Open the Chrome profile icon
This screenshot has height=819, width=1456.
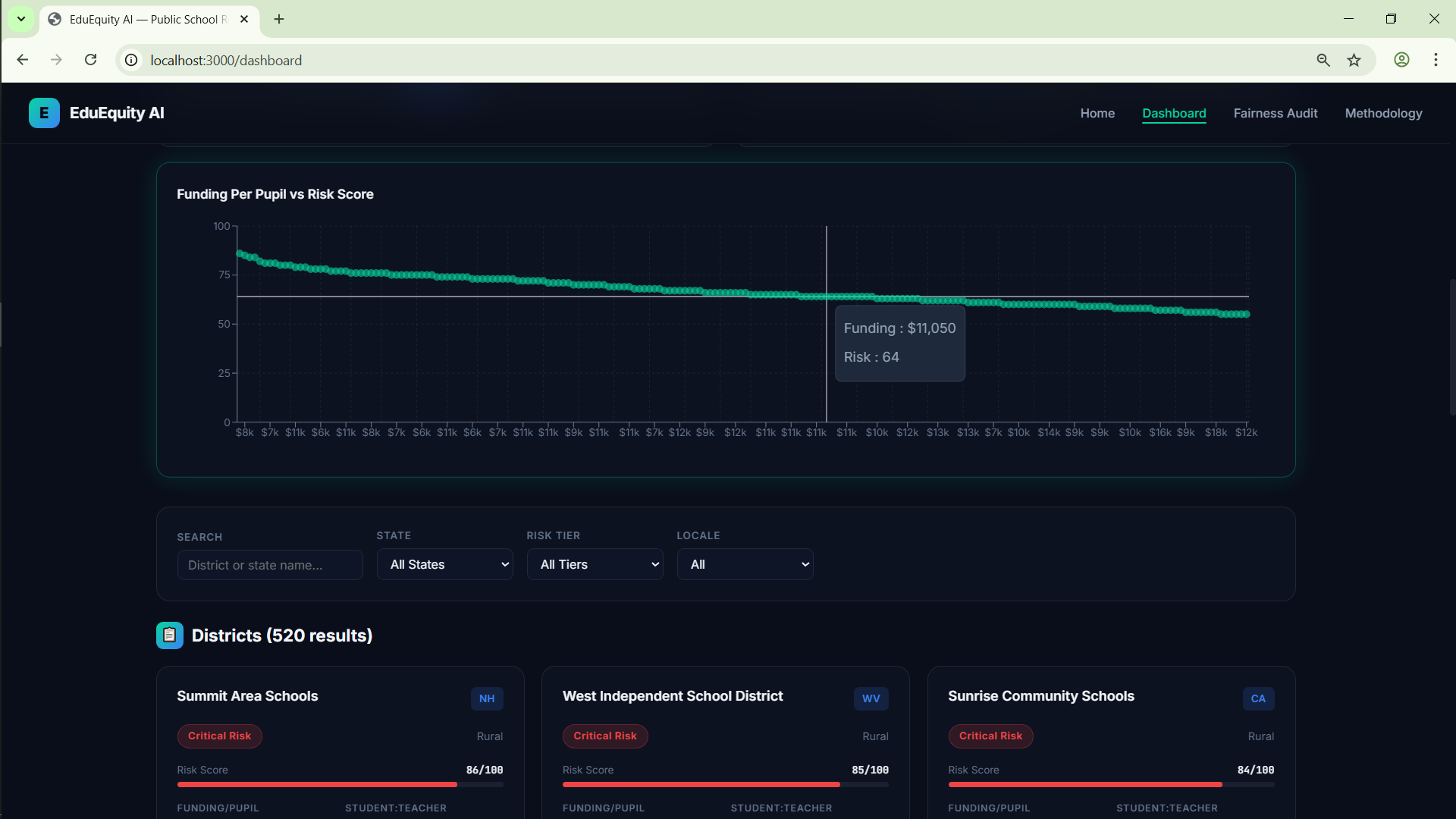(x=1401, y=60)
